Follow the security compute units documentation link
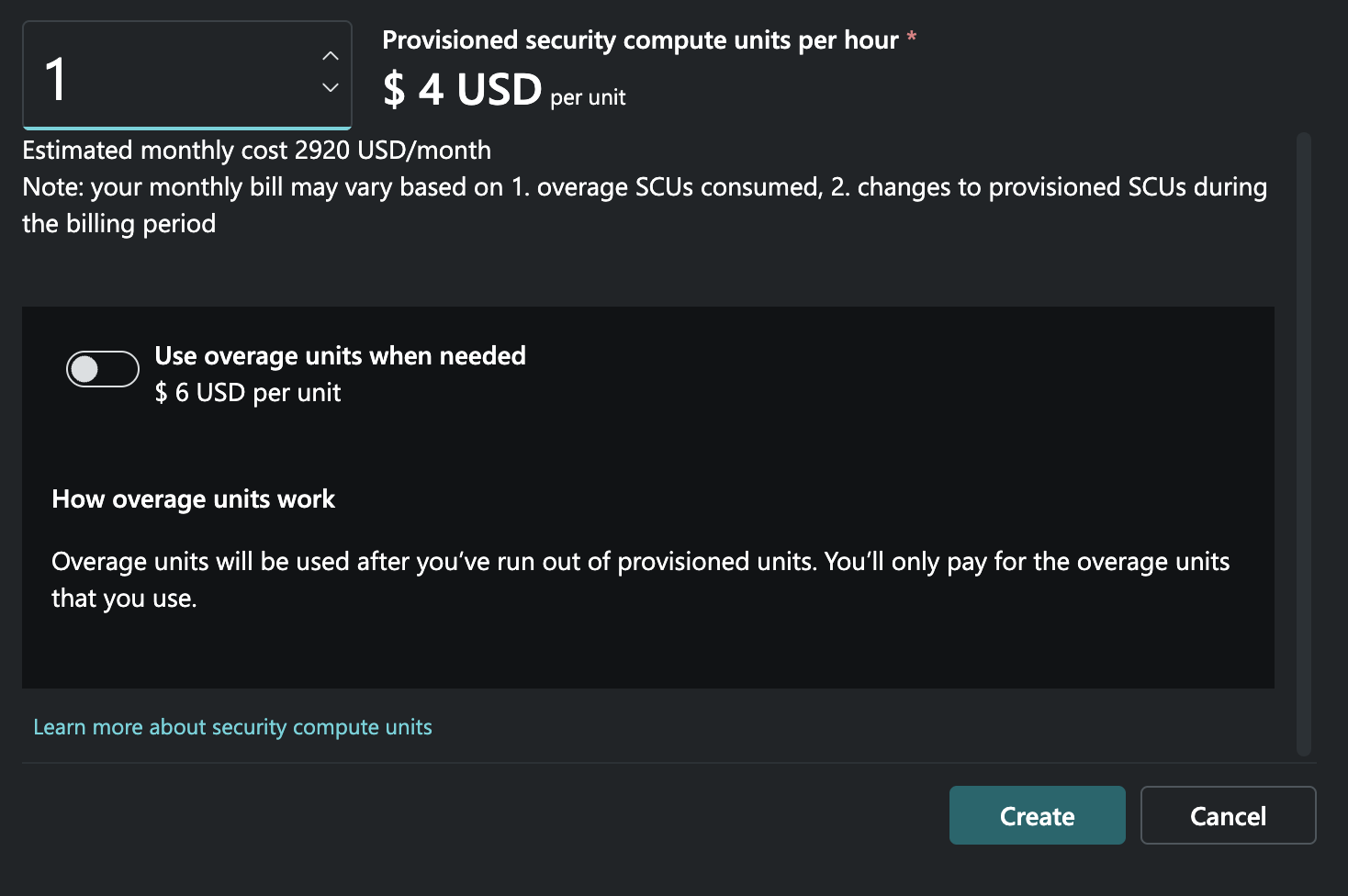 [x=232, y=726]
